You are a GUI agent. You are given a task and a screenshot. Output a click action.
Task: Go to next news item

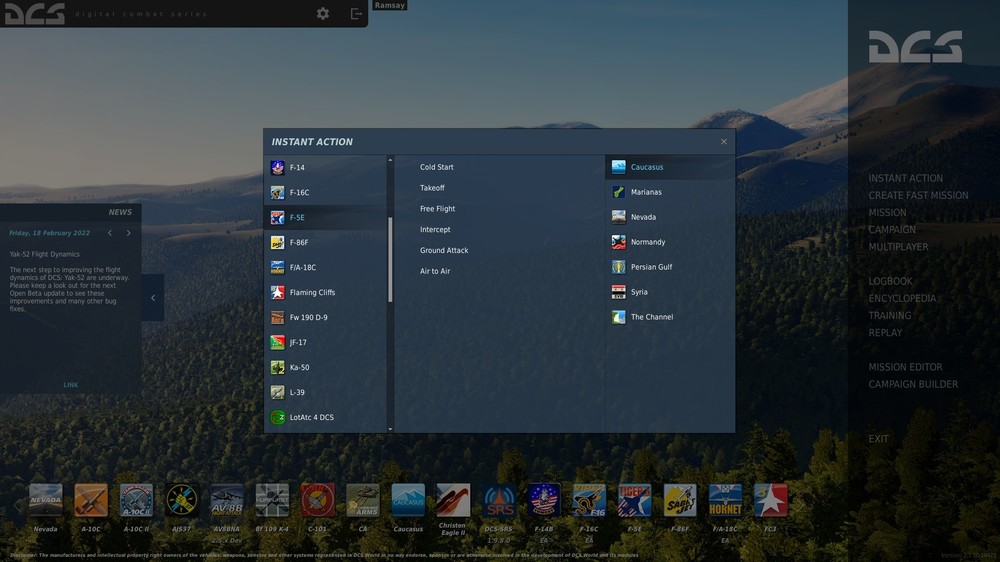coord(128,233)
